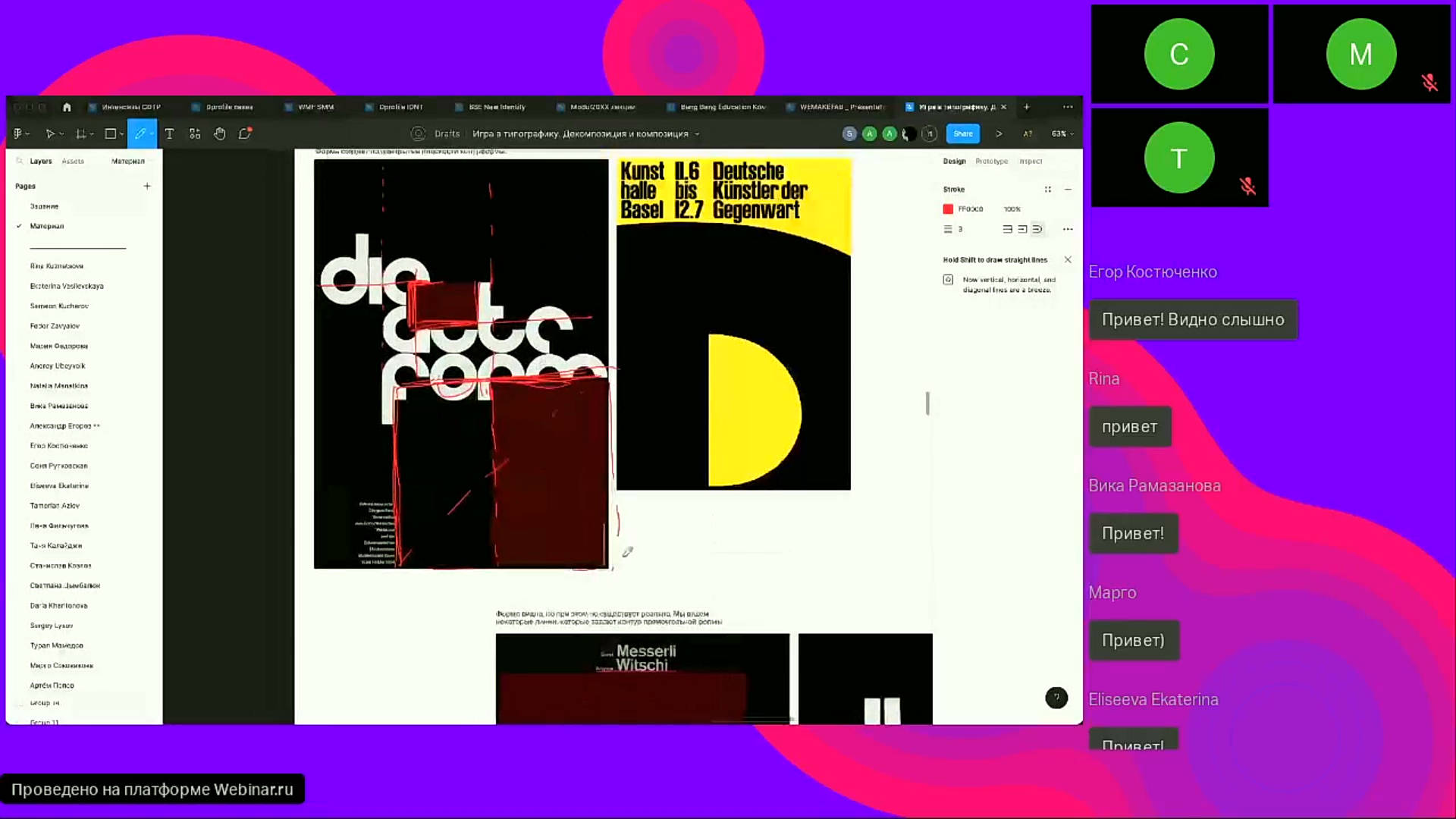Select the Hand tool

click(219, 133)
